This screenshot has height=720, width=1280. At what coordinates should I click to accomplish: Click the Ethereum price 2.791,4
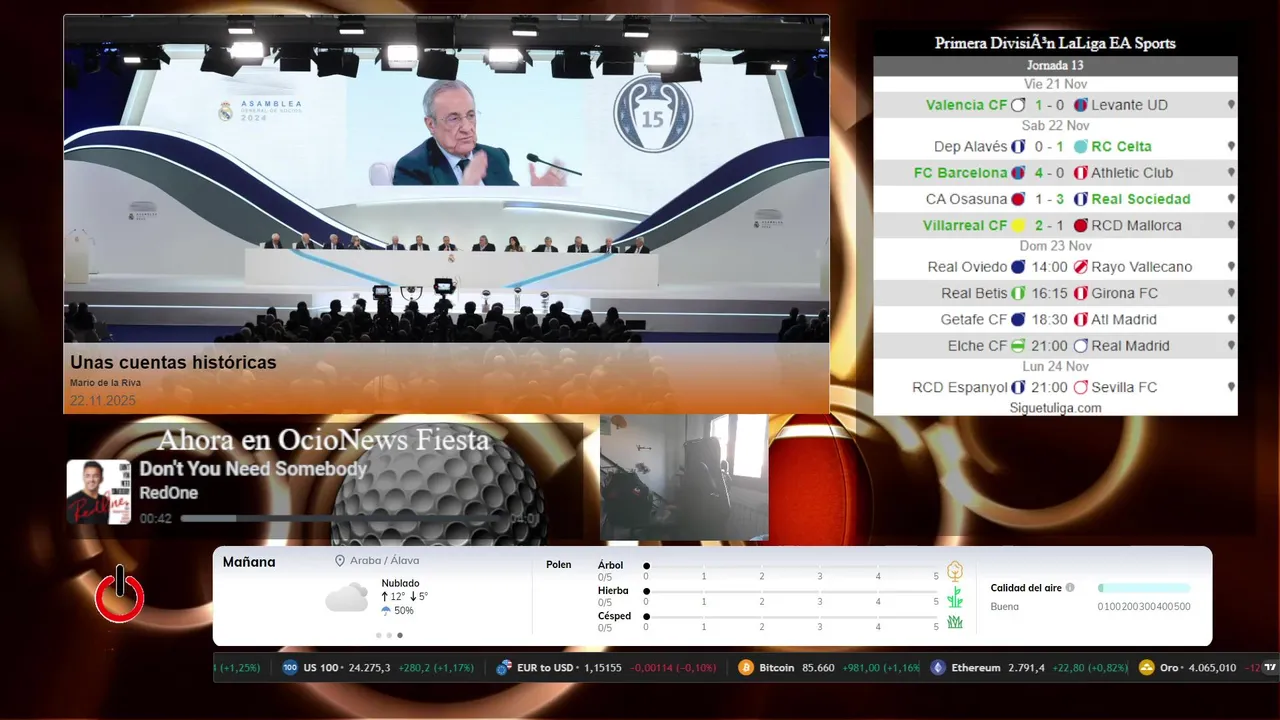coord(1027,667)
